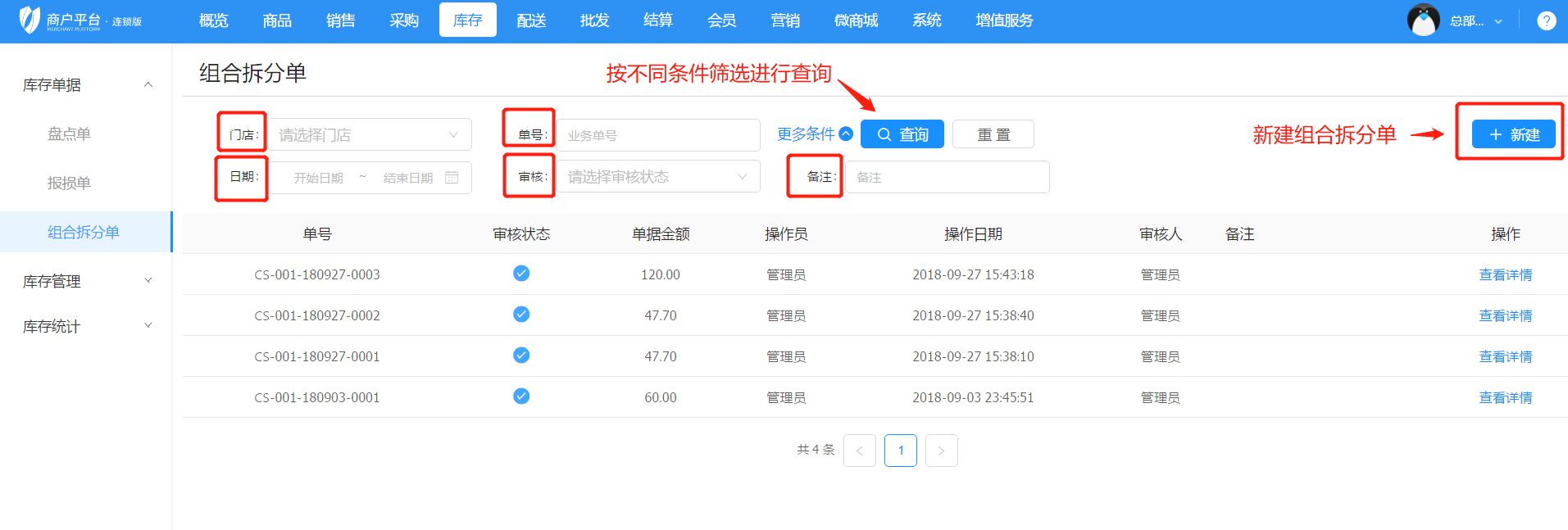1568x530 pixels.
Task: View details link for CS-001-180927-0002
Action: tap(1505, 315)
